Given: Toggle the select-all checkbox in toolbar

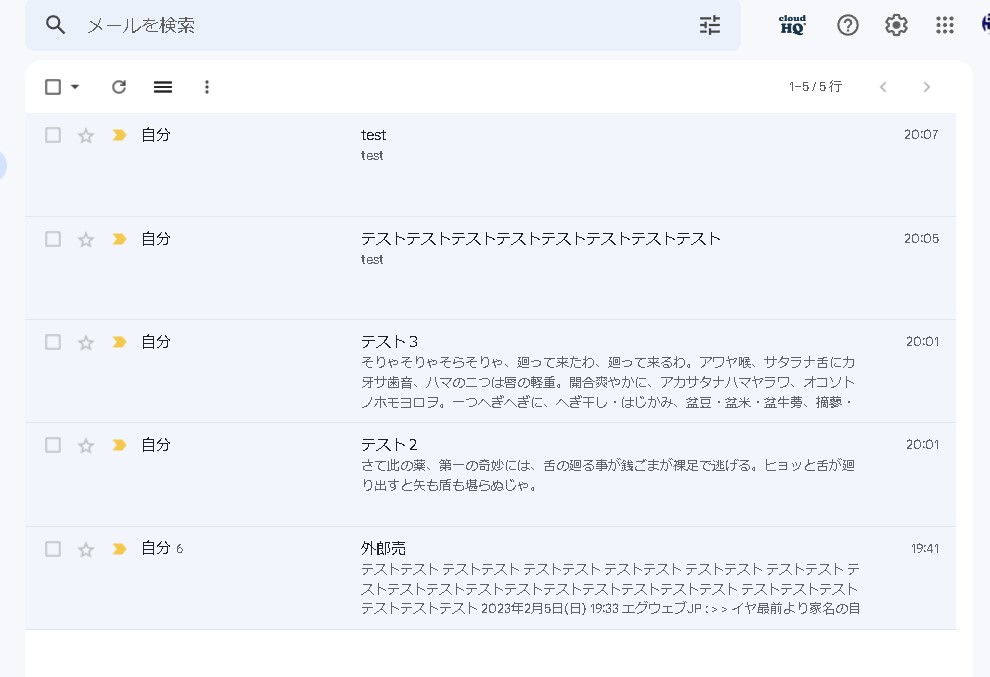Looking at the screenshot, I should click(x=53, y=87).
